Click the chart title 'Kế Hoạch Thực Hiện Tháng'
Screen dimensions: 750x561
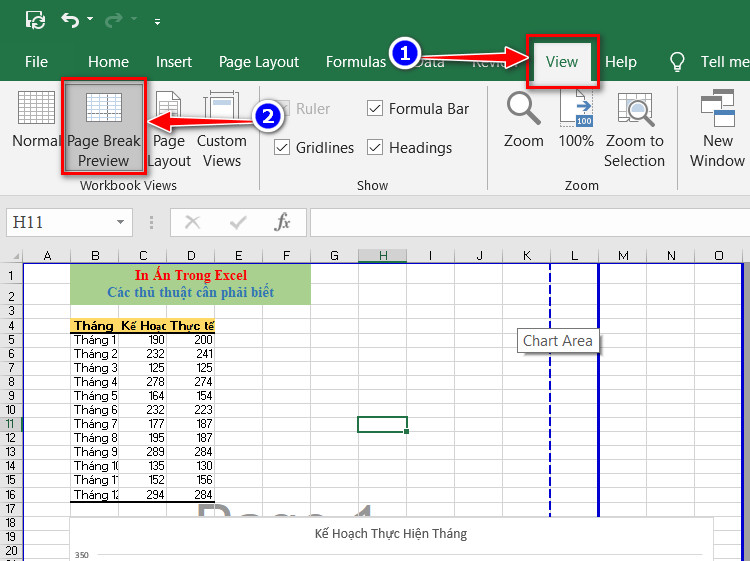coord(391,534)
